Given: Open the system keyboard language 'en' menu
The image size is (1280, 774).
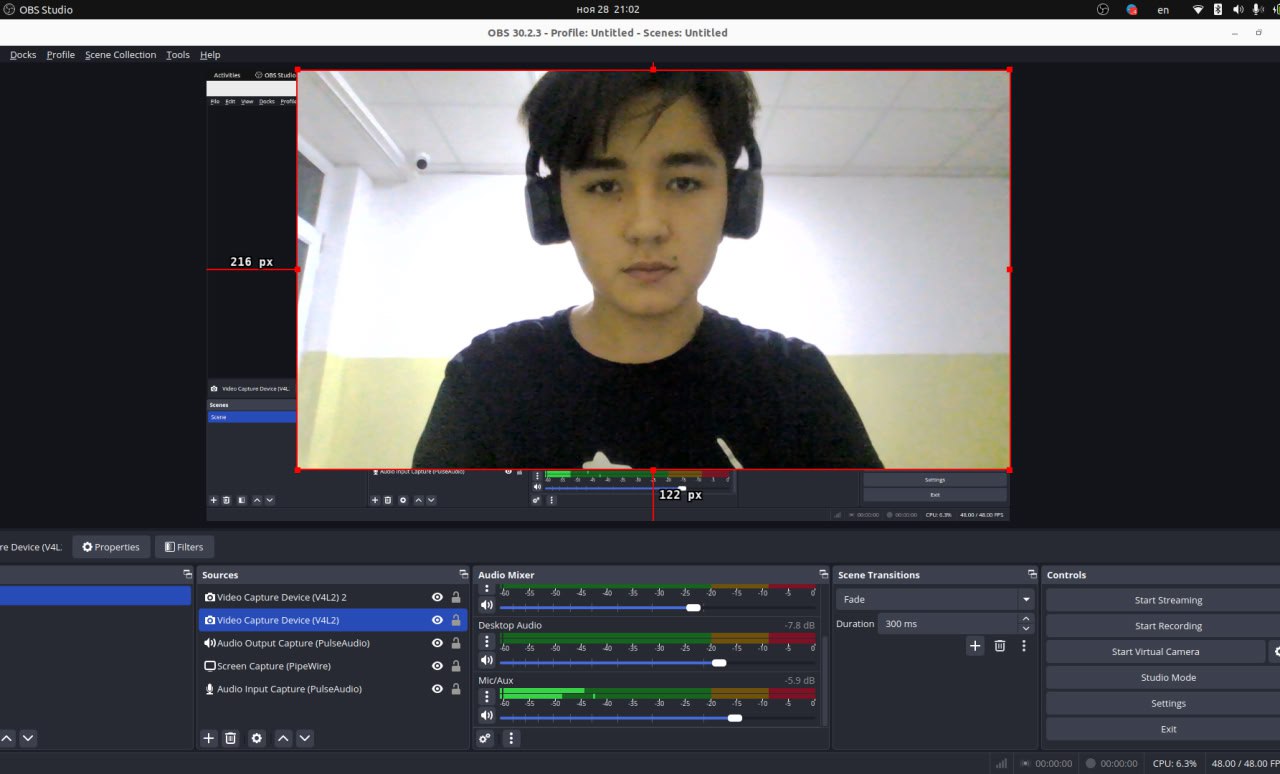Looking at the screenshot, I should click(1163, 10).
